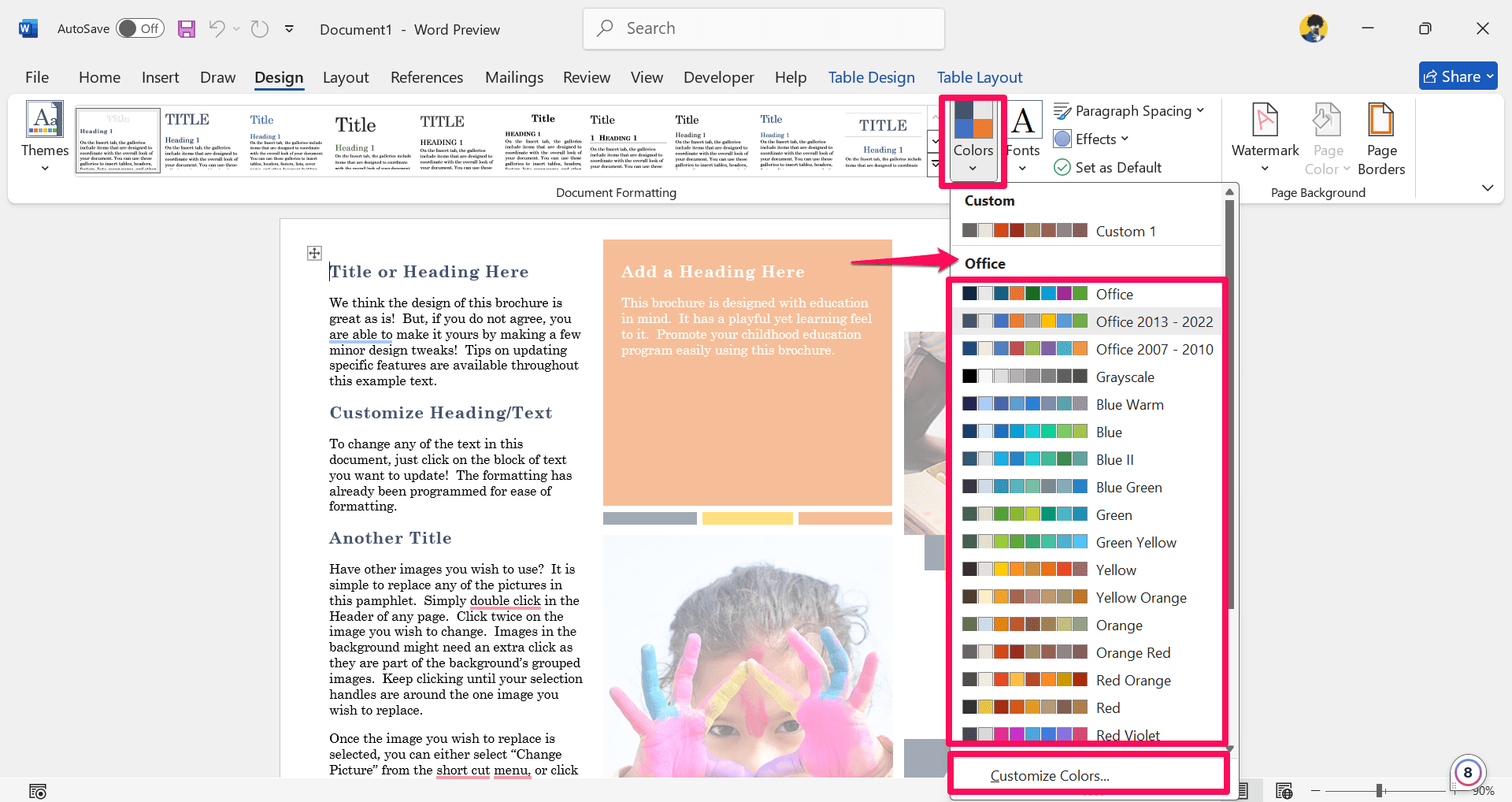Click Set as Default
The height and width of the screenshot is (802, 1512).
pos(1108,168)
